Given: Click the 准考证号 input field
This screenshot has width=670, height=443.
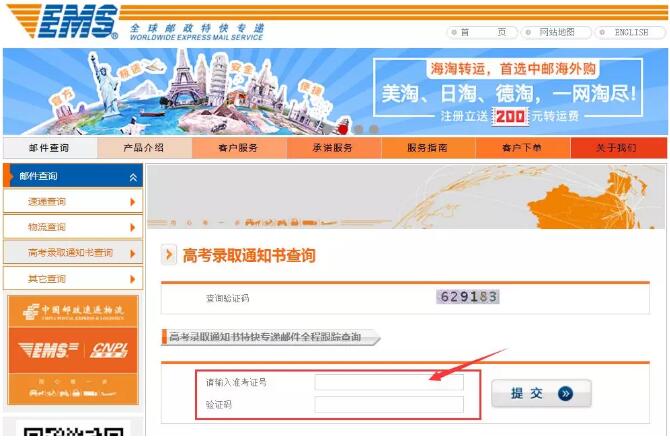Looking at the screenshot, I should pyautogui.click(x=389, y=382).
